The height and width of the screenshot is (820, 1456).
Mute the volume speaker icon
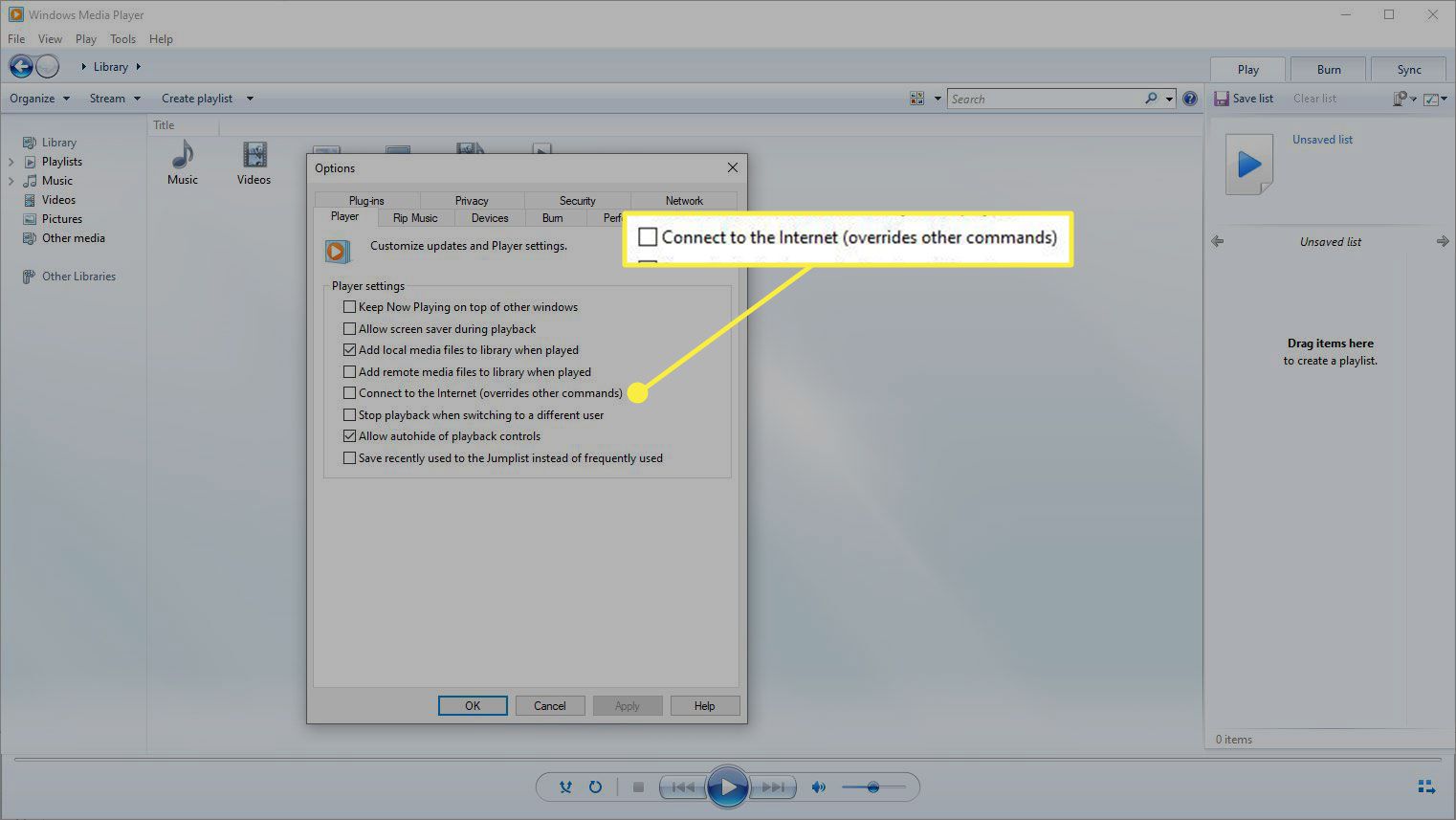(x=818, y=787)
